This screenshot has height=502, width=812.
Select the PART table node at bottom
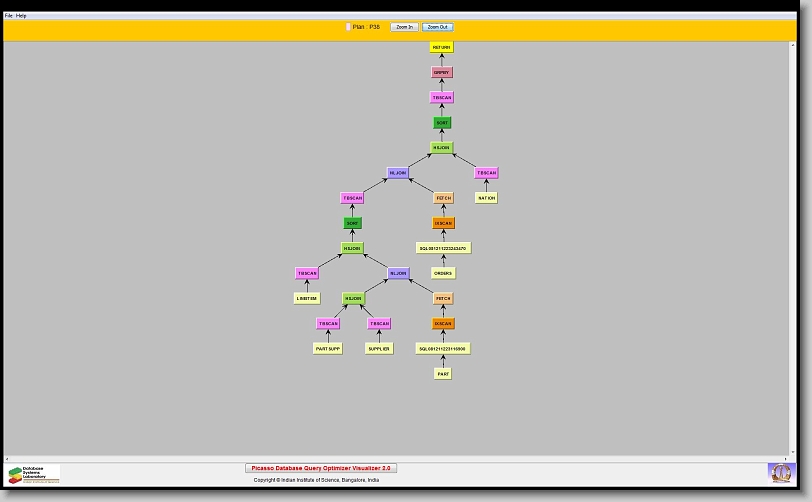pyautogui.click(x=442, y=374)
